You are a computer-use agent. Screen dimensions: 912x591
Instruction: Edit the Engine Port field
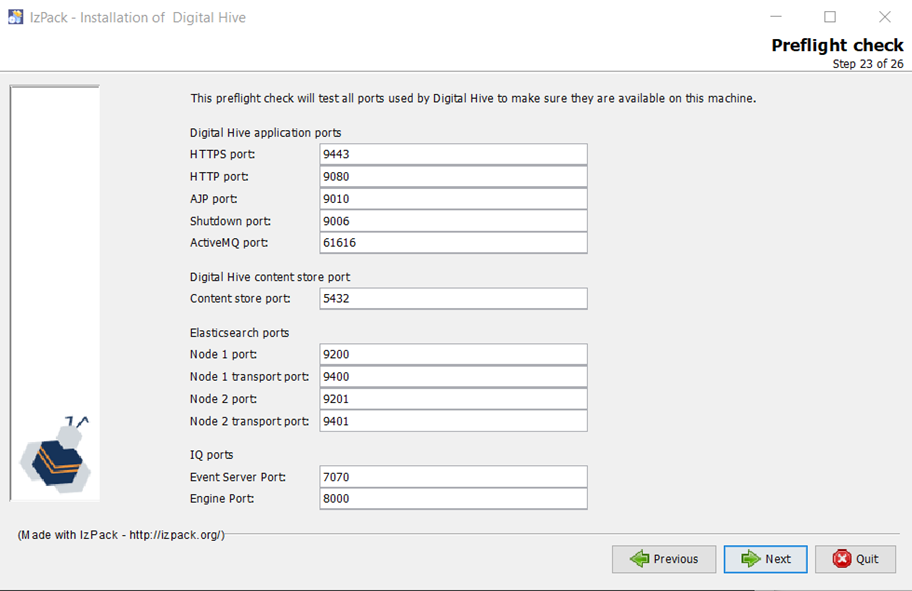pyautogui.click(x=454, y=499)
